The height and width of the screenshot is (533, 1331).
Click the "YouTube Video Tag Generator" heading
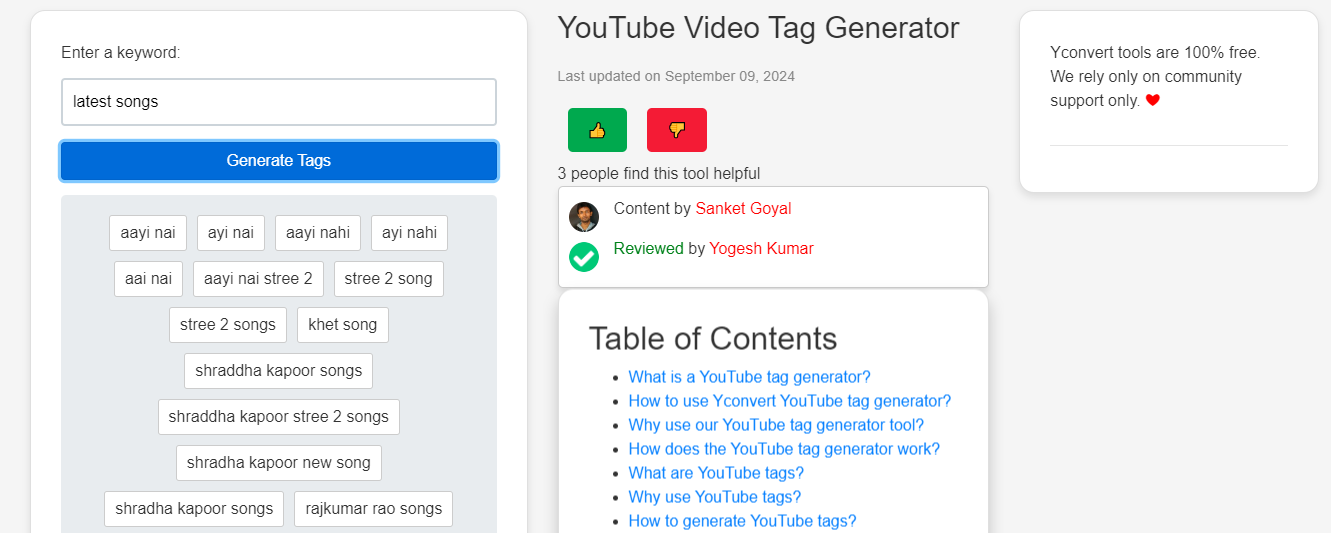(758, 29)
